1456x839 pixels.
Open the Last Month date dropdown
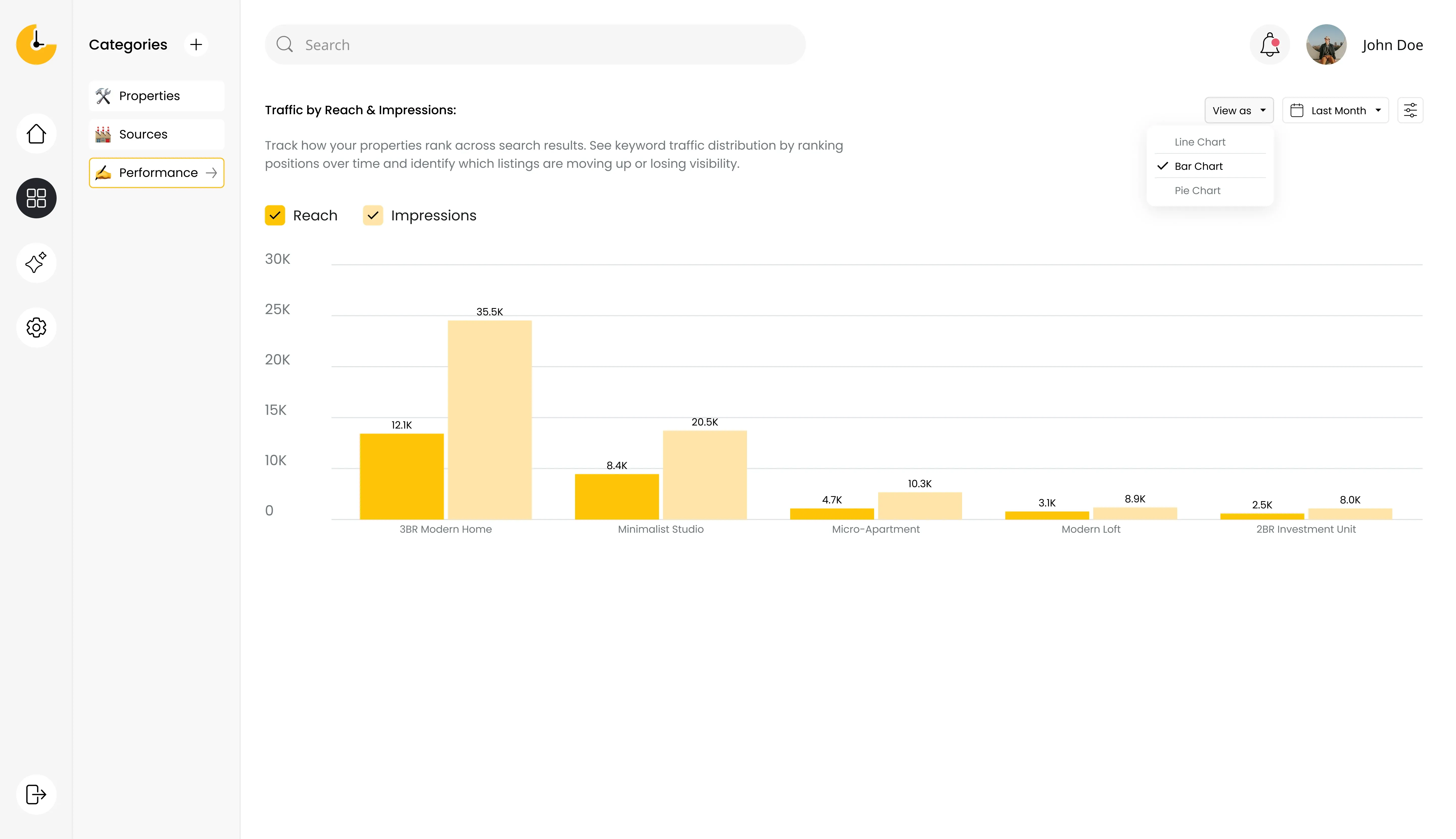click(x=1335, y=110)
